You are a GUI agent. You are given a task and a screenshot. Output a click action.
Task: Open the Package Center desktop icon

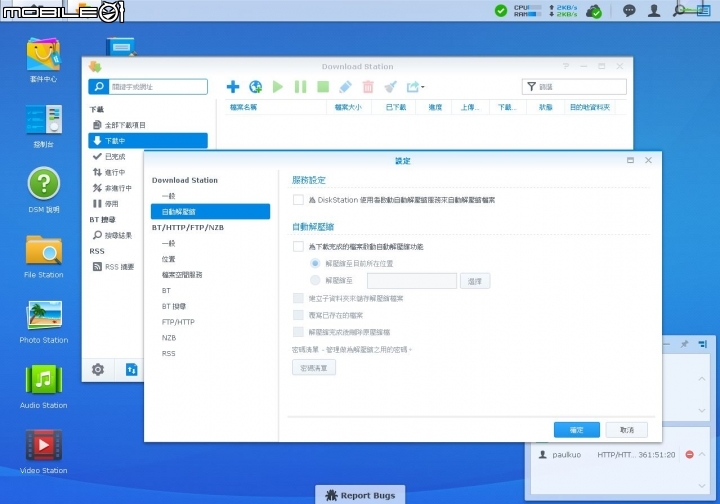(43, 54)
